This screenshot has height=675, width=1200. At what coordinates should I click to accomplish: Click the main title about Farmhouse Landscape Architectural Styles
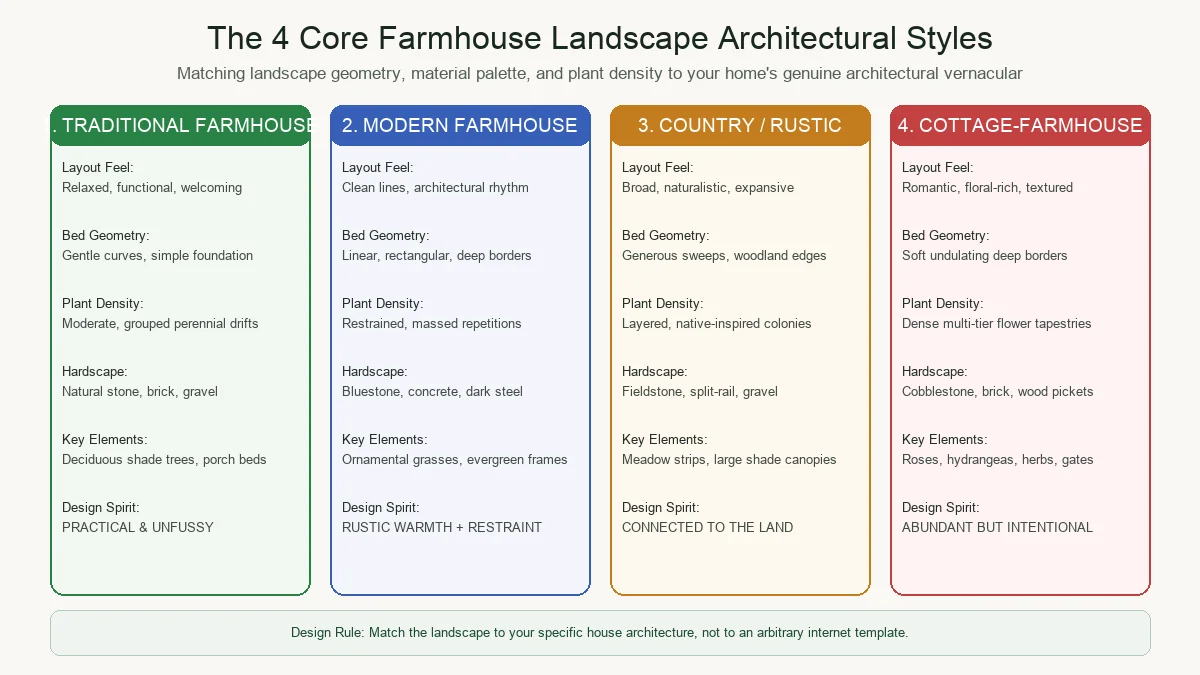pos(600,38)
